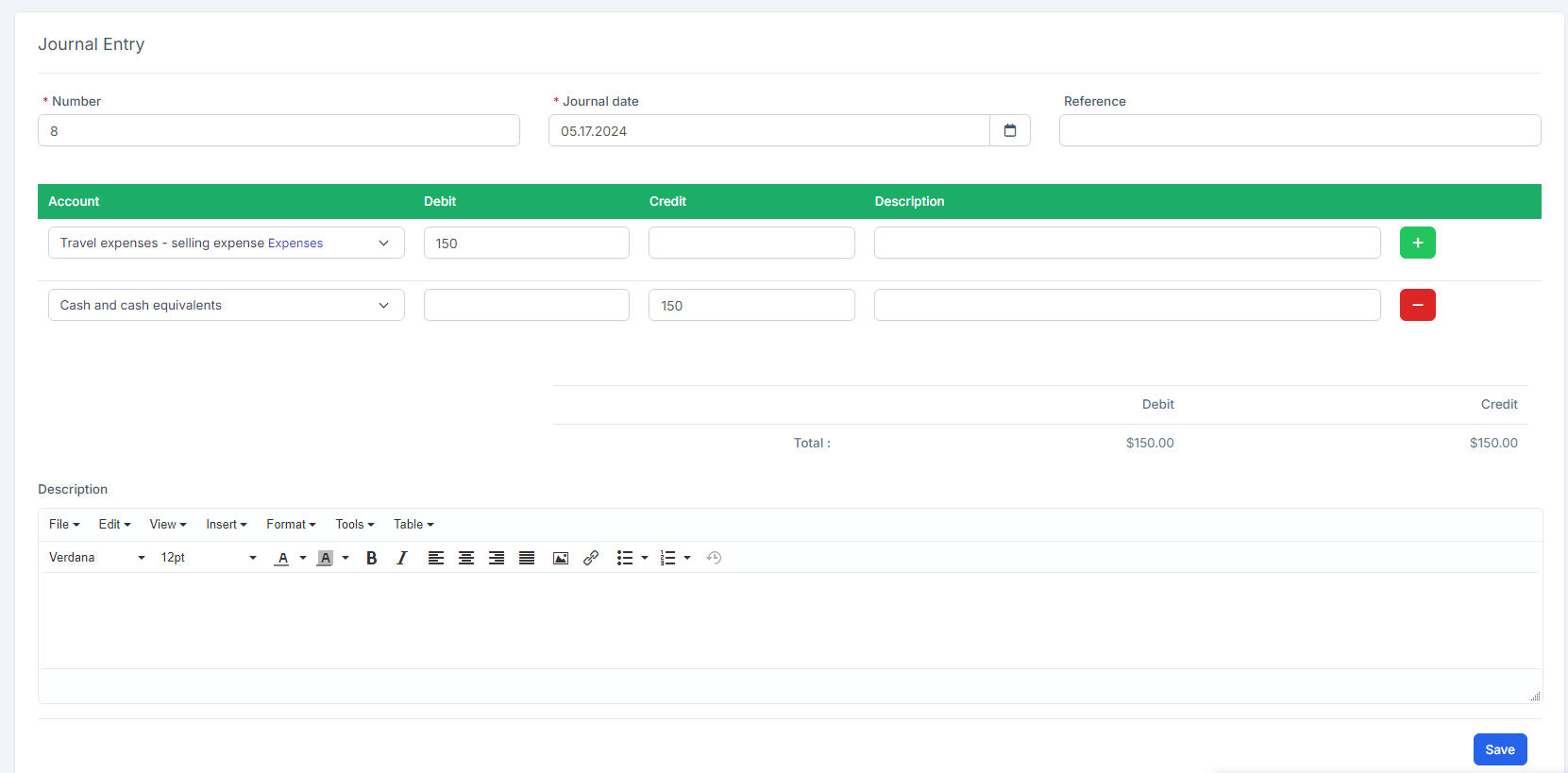Click the bullet list icon

625,558
